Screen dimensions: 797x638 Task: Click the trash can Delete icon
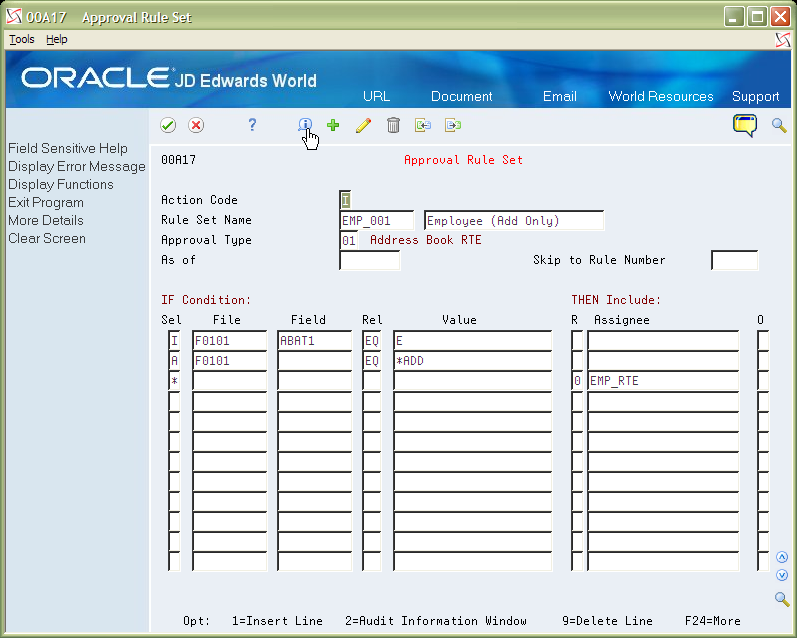pos(393,125)
